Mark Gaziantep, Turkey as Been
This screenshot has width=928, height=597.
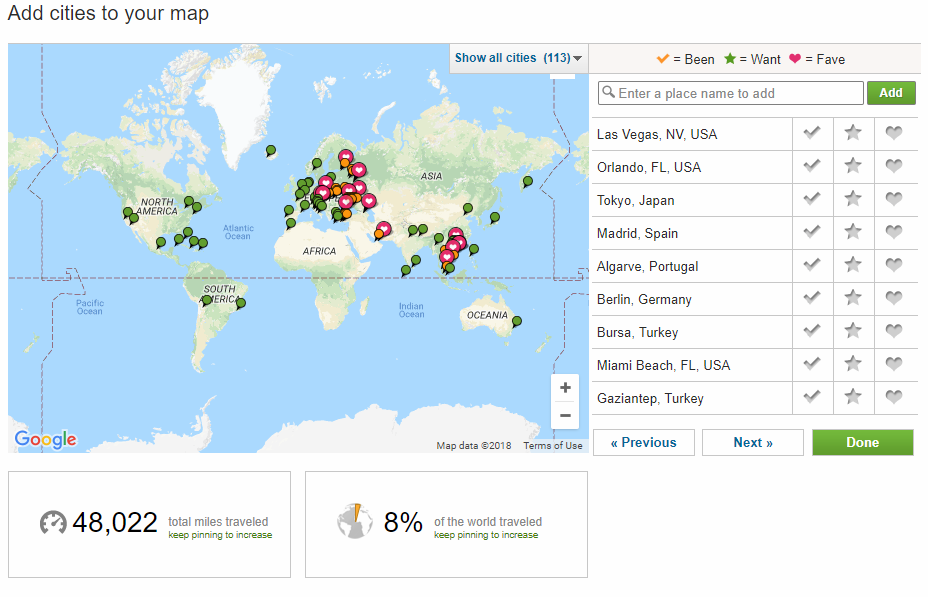tap(812, 396)
